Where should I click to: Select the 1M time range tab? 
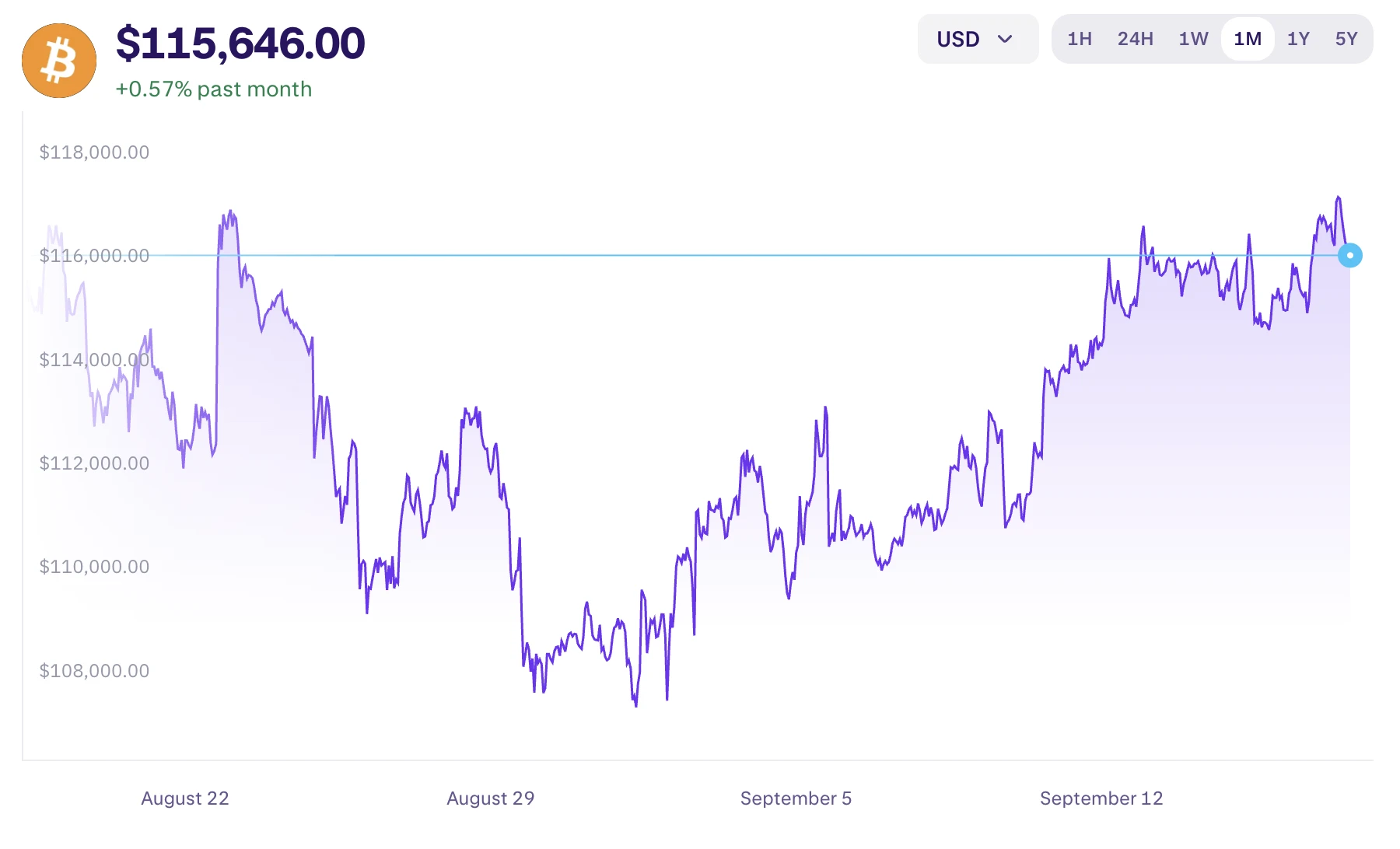pyautogui.click(x=1248, y=39)
